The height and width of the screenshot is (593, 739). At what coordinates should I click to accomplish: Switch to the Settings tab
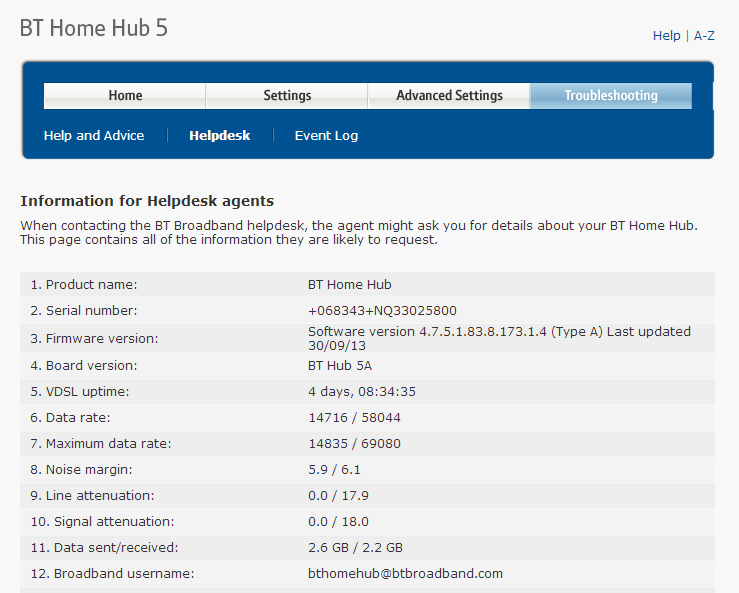(287, 96)
